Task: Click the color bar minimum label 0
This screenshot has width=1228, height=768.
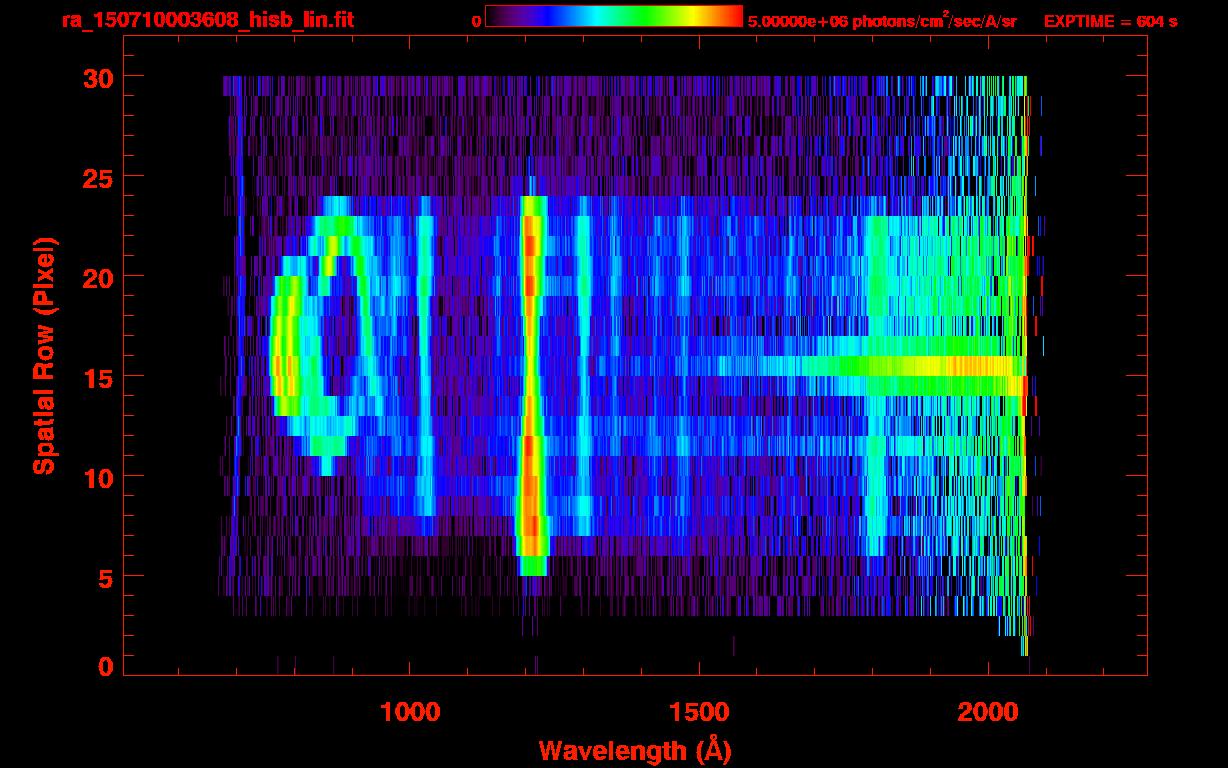Action: 476,21
